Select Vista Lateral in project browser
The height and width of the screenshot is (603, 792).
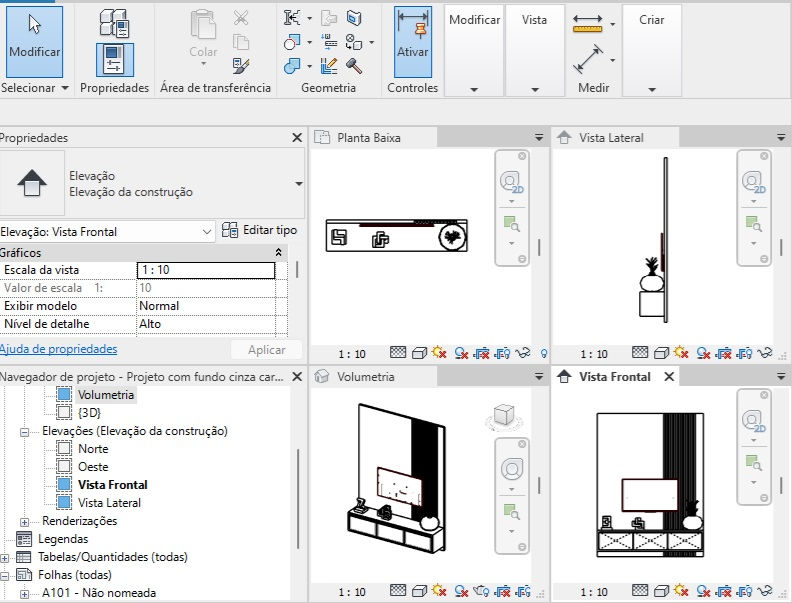(109, 502)
